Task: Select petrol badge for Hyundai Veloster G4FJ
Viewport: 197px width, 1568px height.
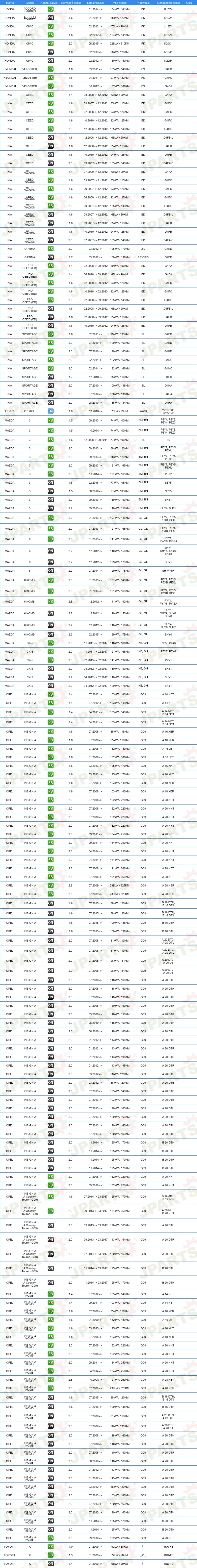Action: (51, 87)
